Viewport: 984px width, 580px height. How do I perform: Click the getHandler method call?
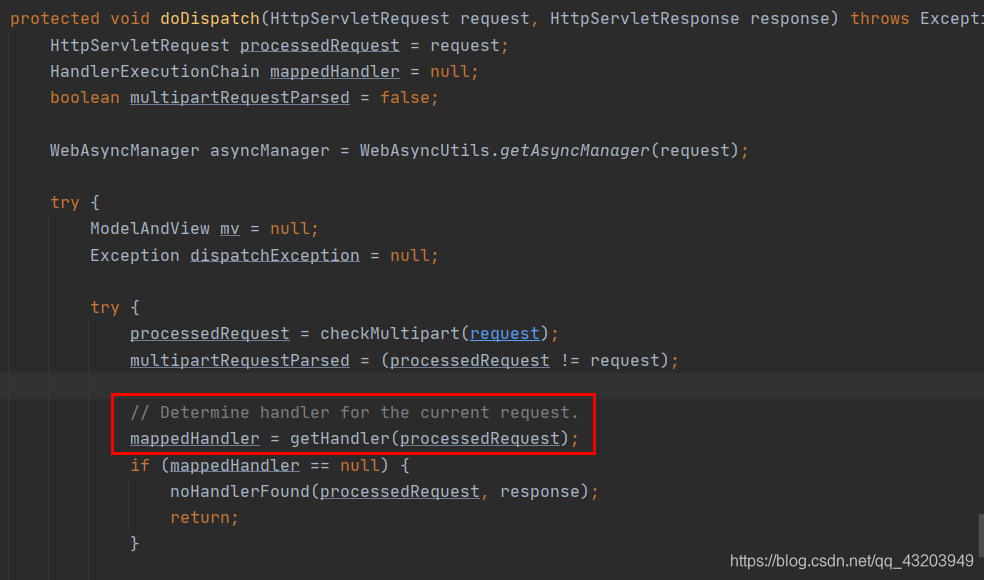(340, 438)
